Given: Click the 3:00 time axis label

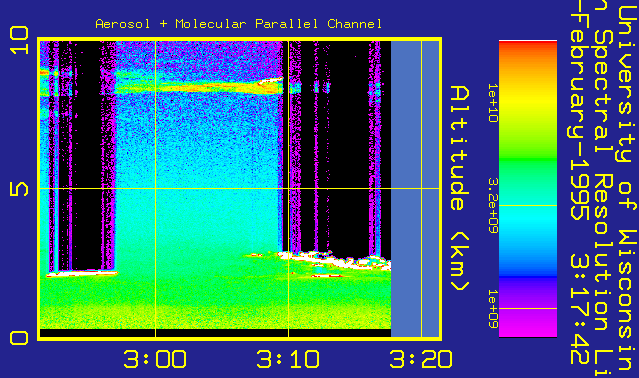Looking at the screenshot, I should 155,359.
